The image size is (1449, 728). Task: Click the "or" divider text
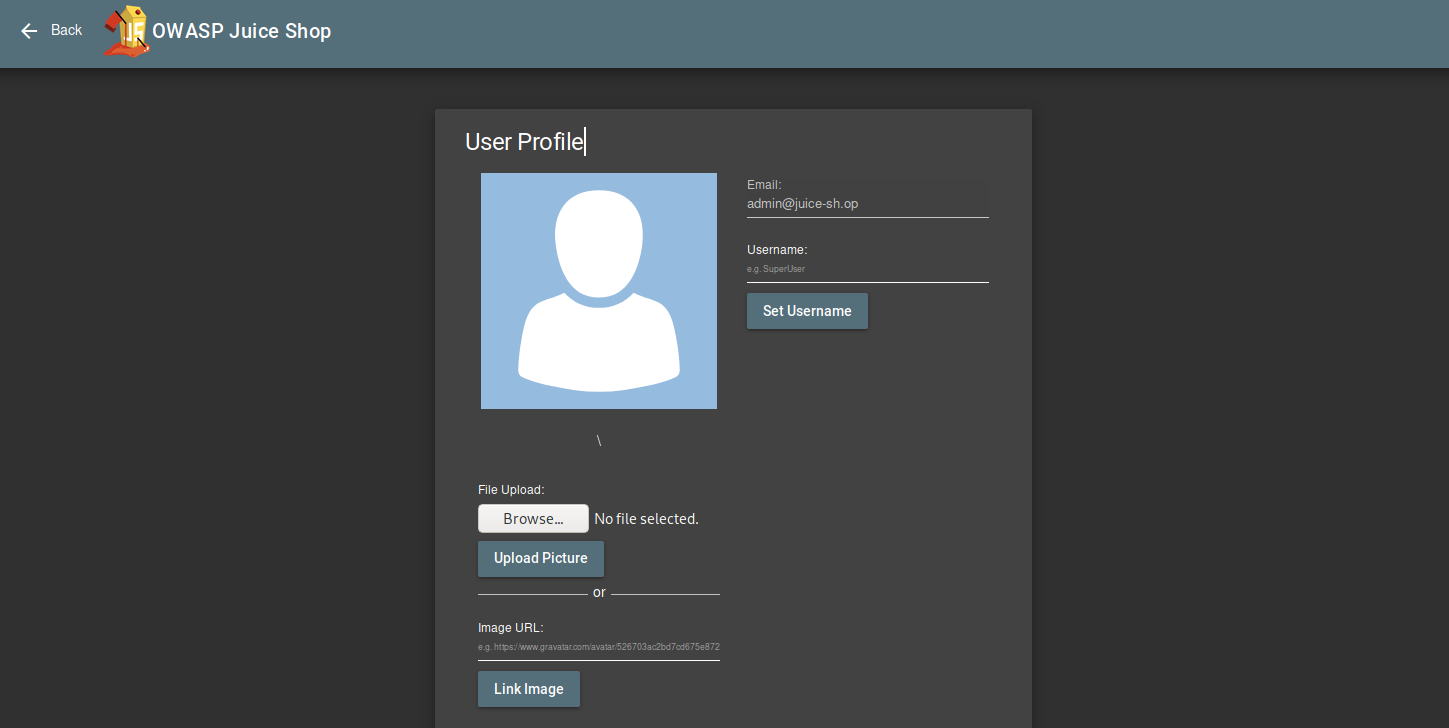[x=599, y=593]
